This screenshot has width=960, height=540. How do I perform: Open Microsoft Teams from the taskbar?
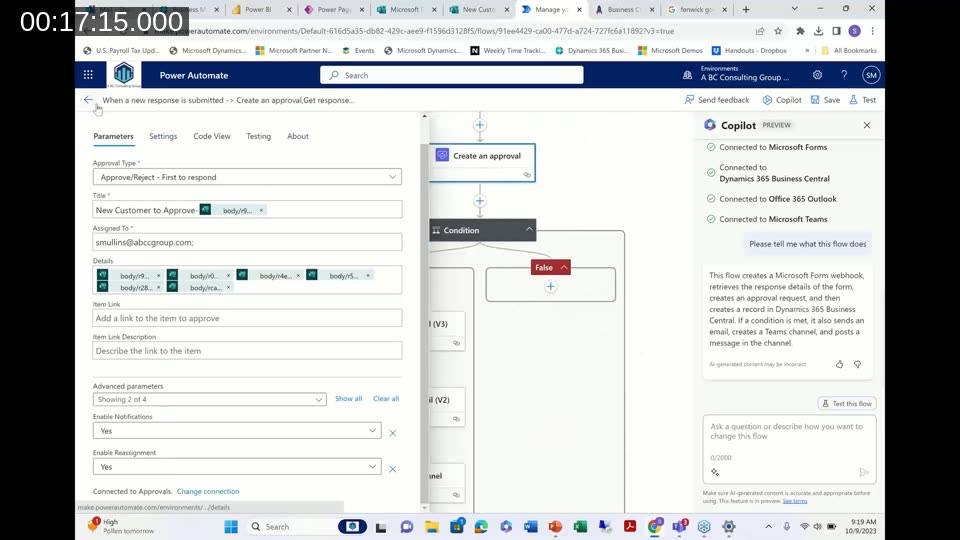click(x=679, y=527)
